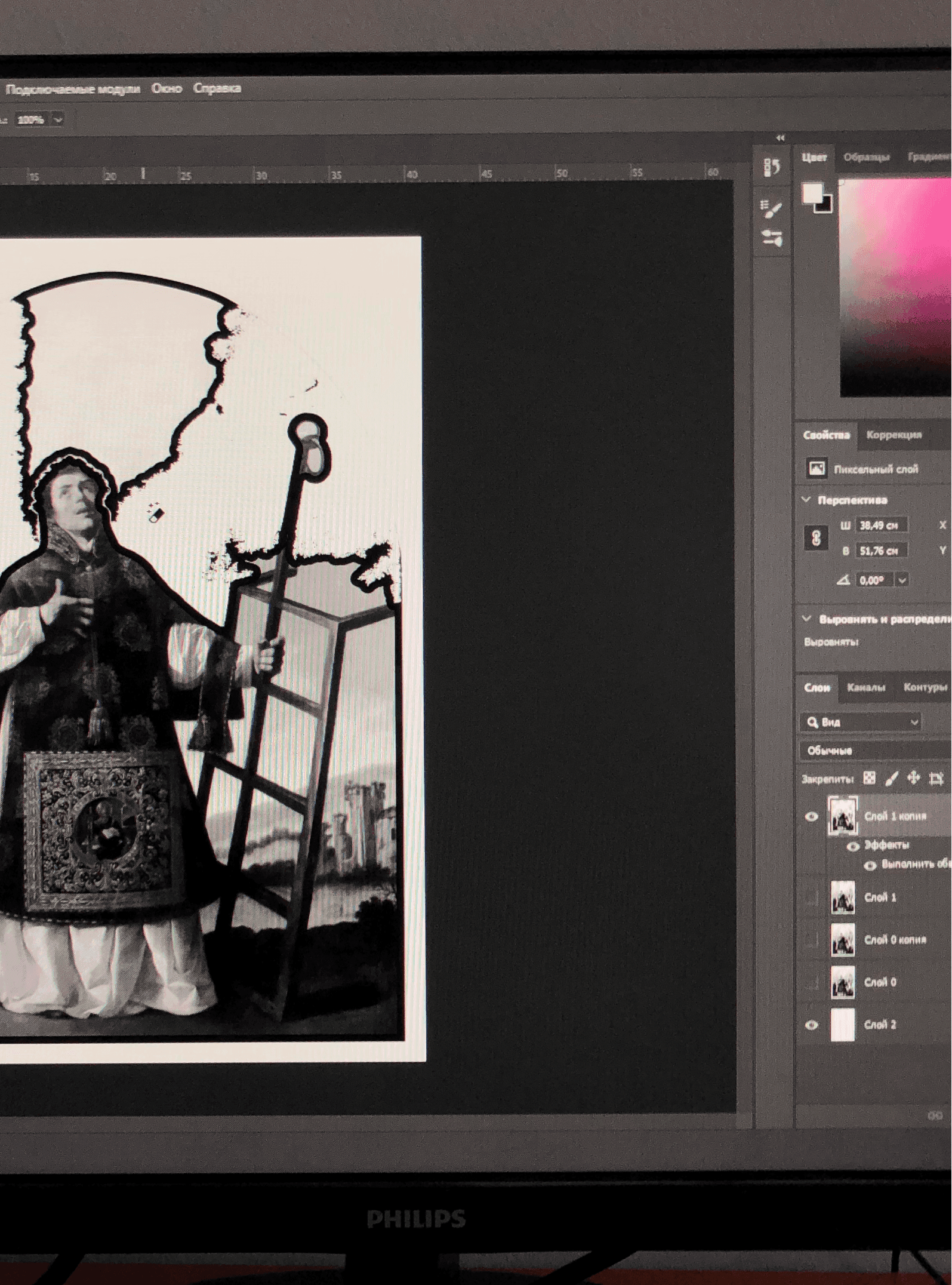Click the width field showing 38,49 см
The width and height of the screenshot is (952, 1285).
pos(882,525)
